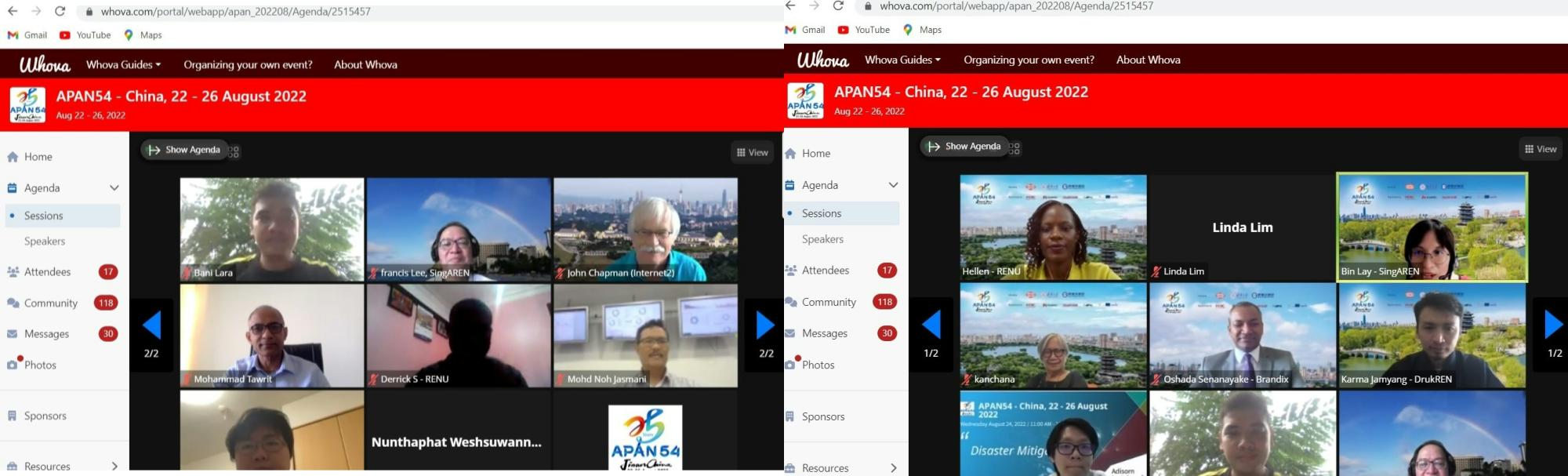Viewport: 1568px width, 476px height.
Task: Collapse the Agenda section in the left sidebar
Action: [x=114, y=187]
